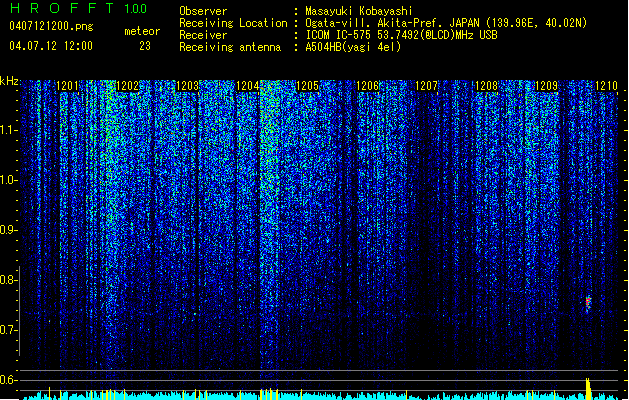629x400 pixels.
Task: Click the tall yellow power spike near 1209
Action: 588,388
